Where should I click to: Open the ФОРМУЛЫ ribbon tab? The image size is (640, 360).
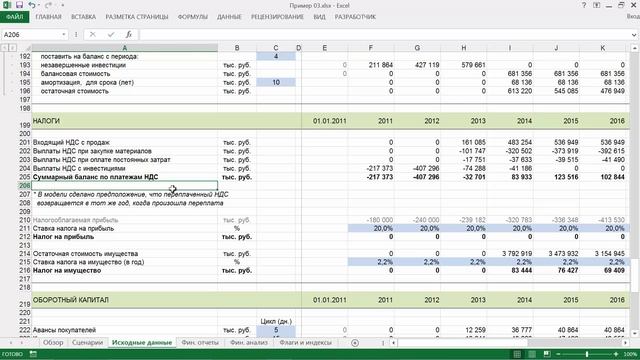(x=193, y=17)
